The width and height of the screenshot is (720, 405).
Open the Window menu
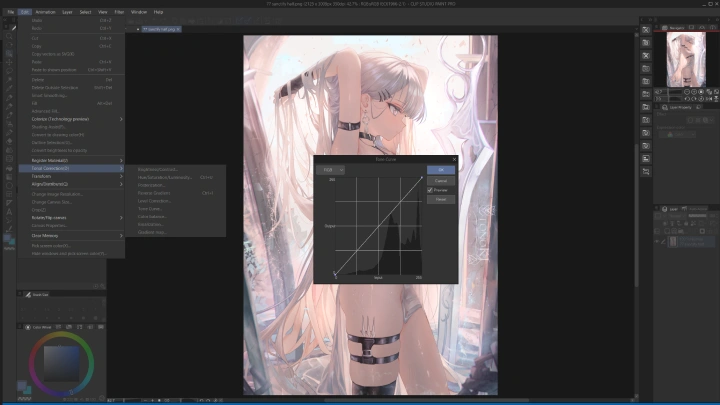click(139, 12)
